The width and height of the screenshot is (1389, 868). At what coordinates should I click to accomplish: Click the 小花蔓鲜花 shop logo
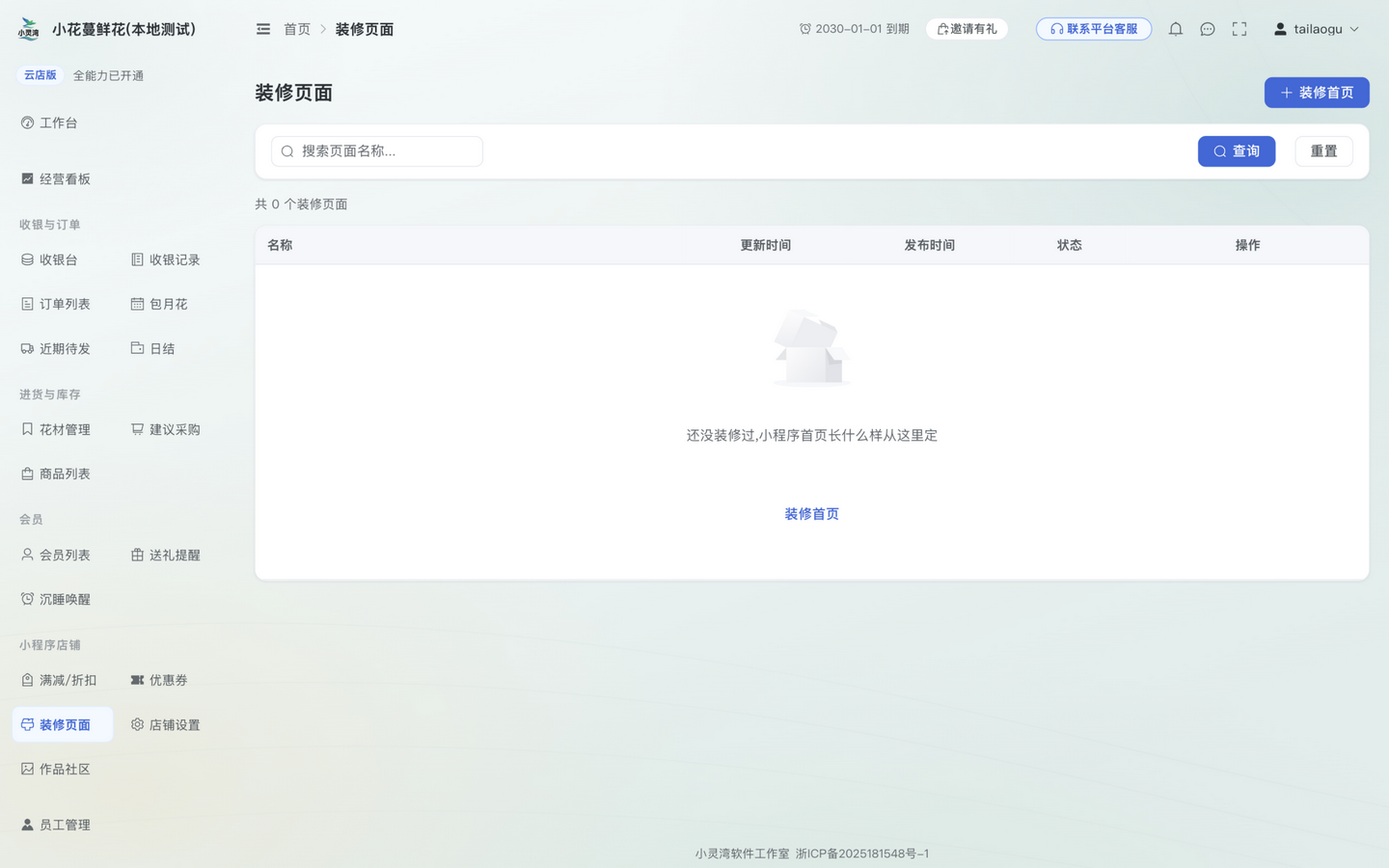(29, 29)
